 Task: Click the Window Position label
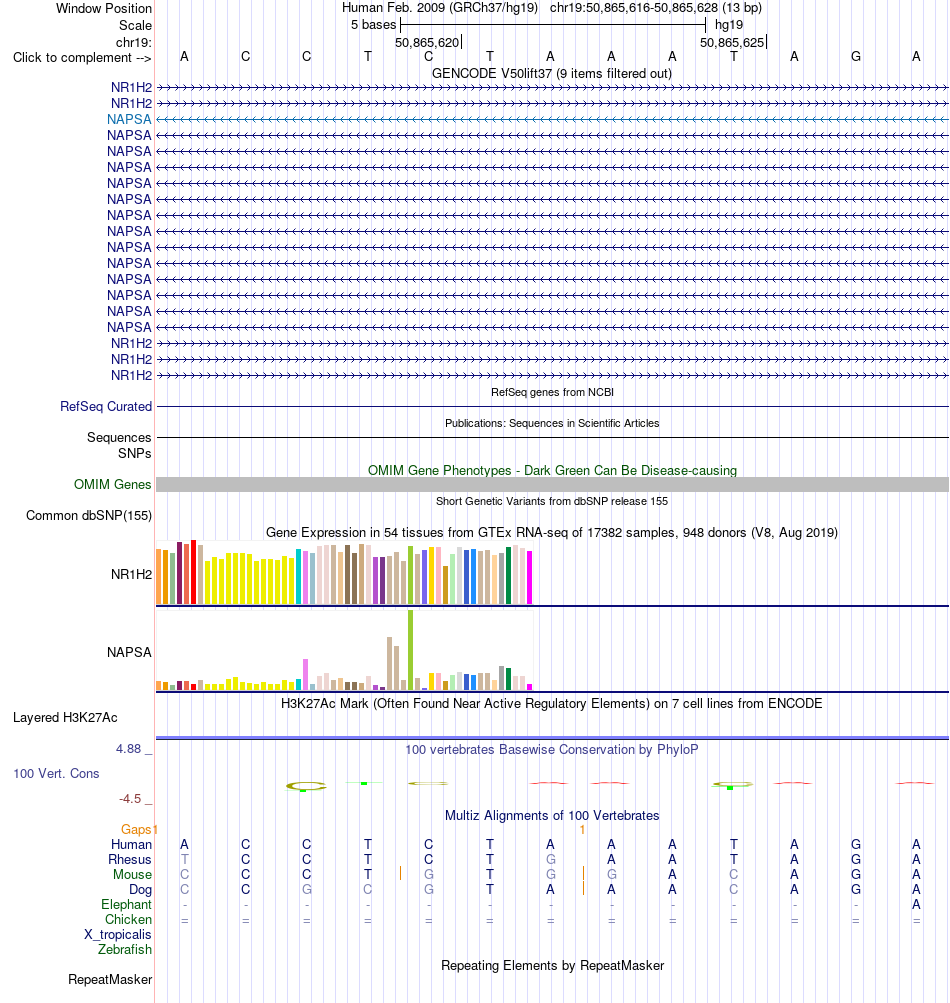tap(104, 9)
